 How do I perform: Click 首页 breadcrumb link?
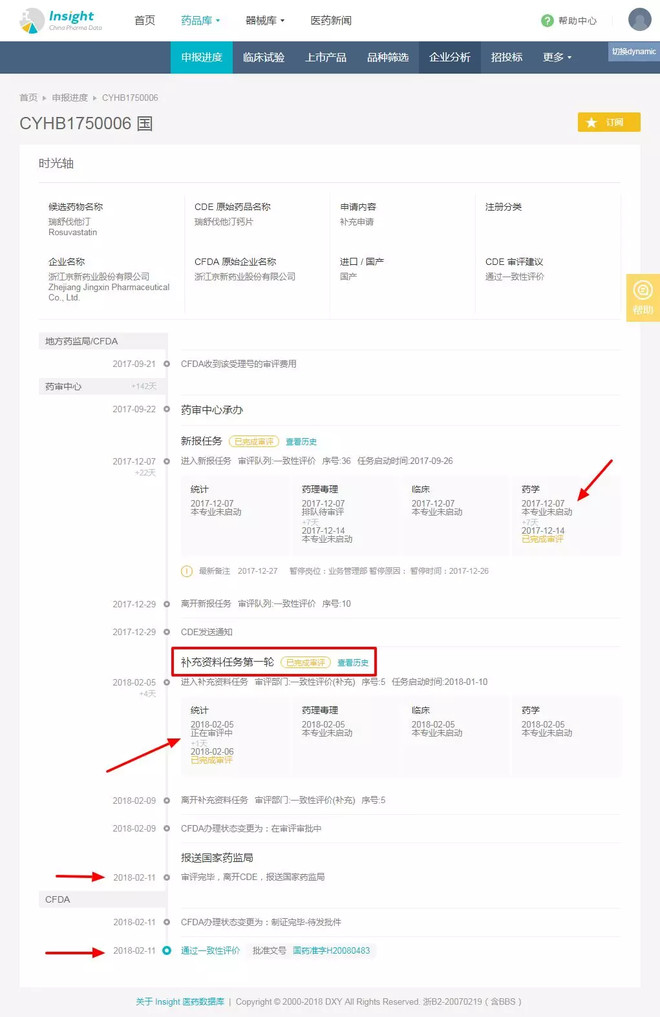29,97
